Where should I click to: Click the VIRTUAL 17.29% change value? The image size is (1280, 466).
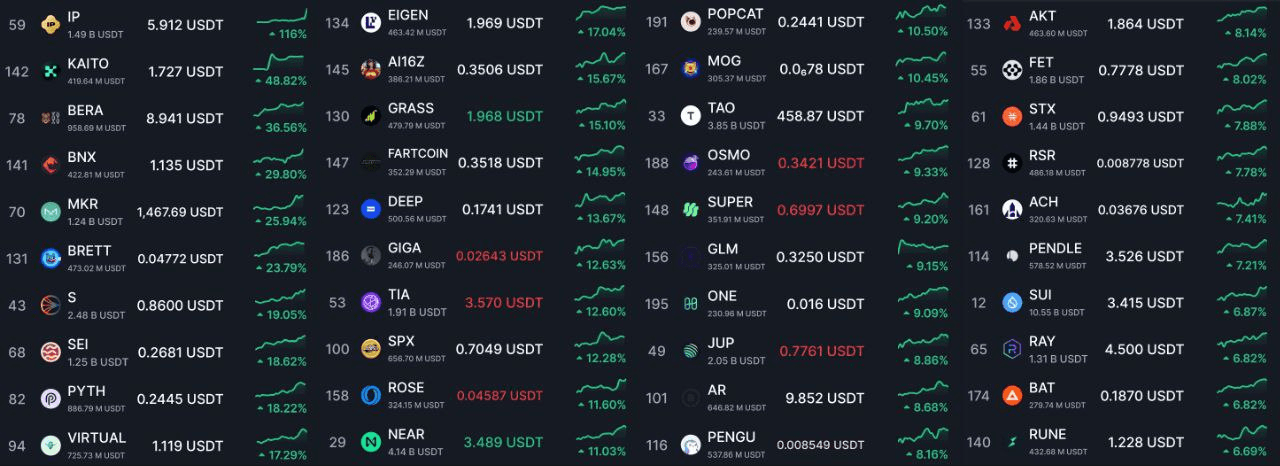284,455
